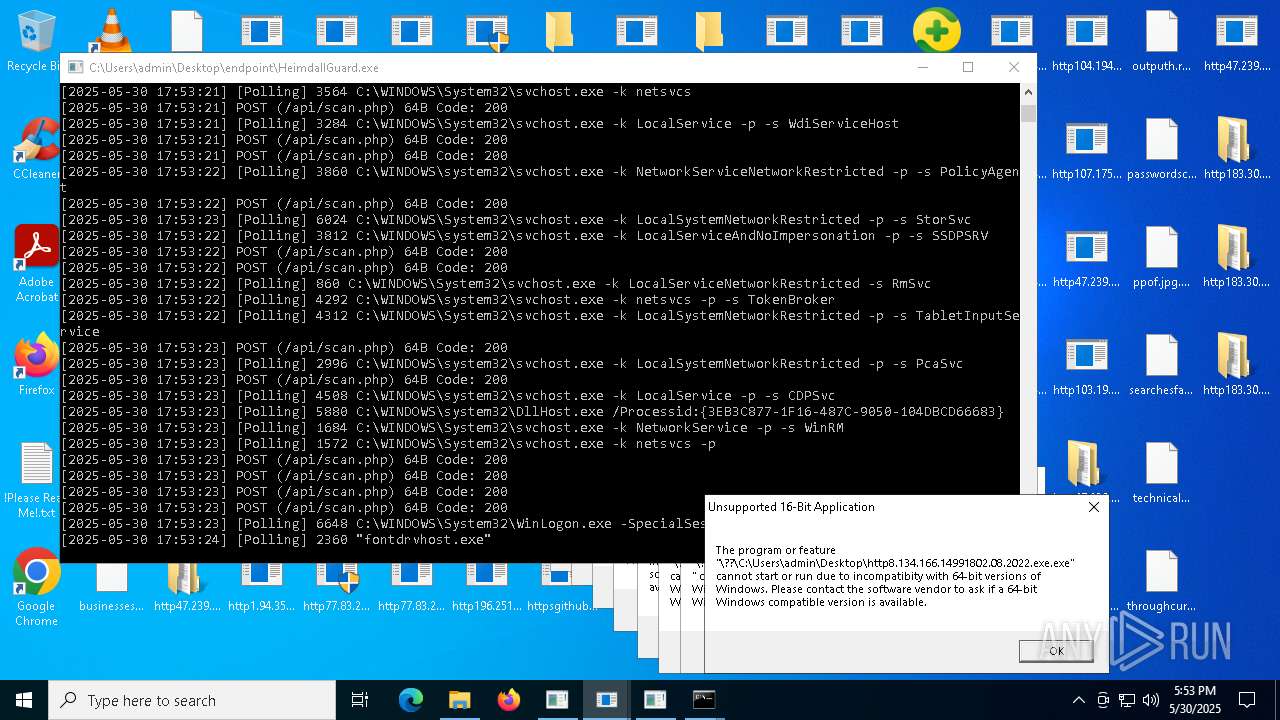
Task: Click the Unsupported 16-Bit Application title text
Action: (791, 507)
